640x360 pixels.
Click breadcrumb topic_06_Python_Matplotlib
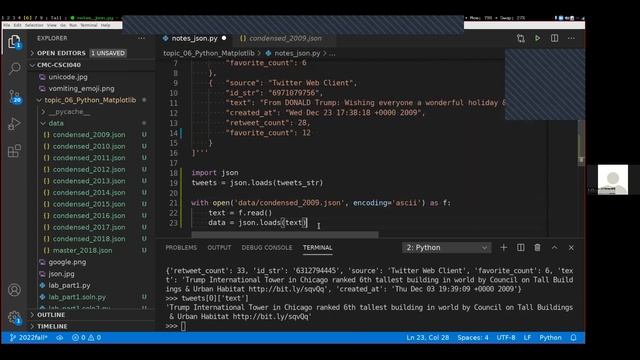click(209, 53)
